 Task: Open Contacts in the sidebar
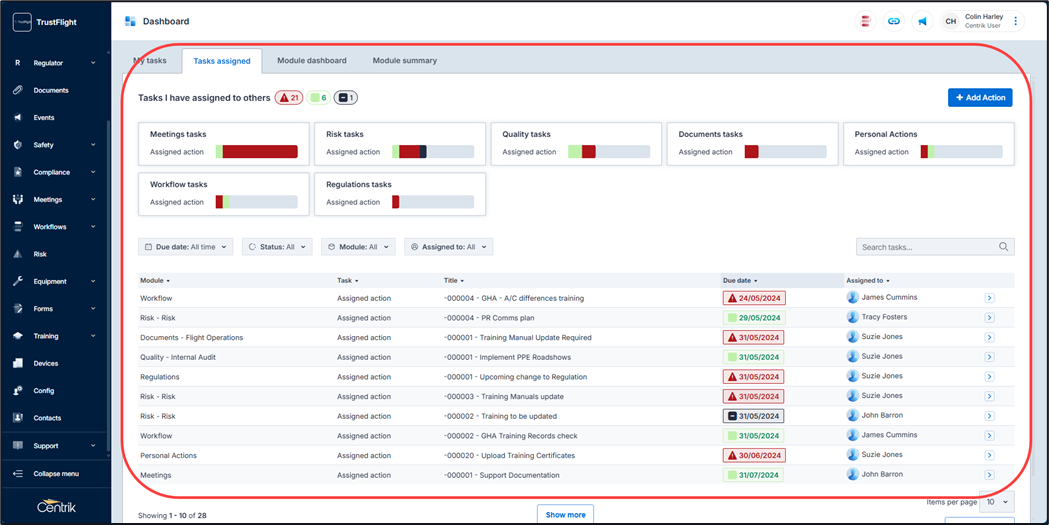(47, 418)
